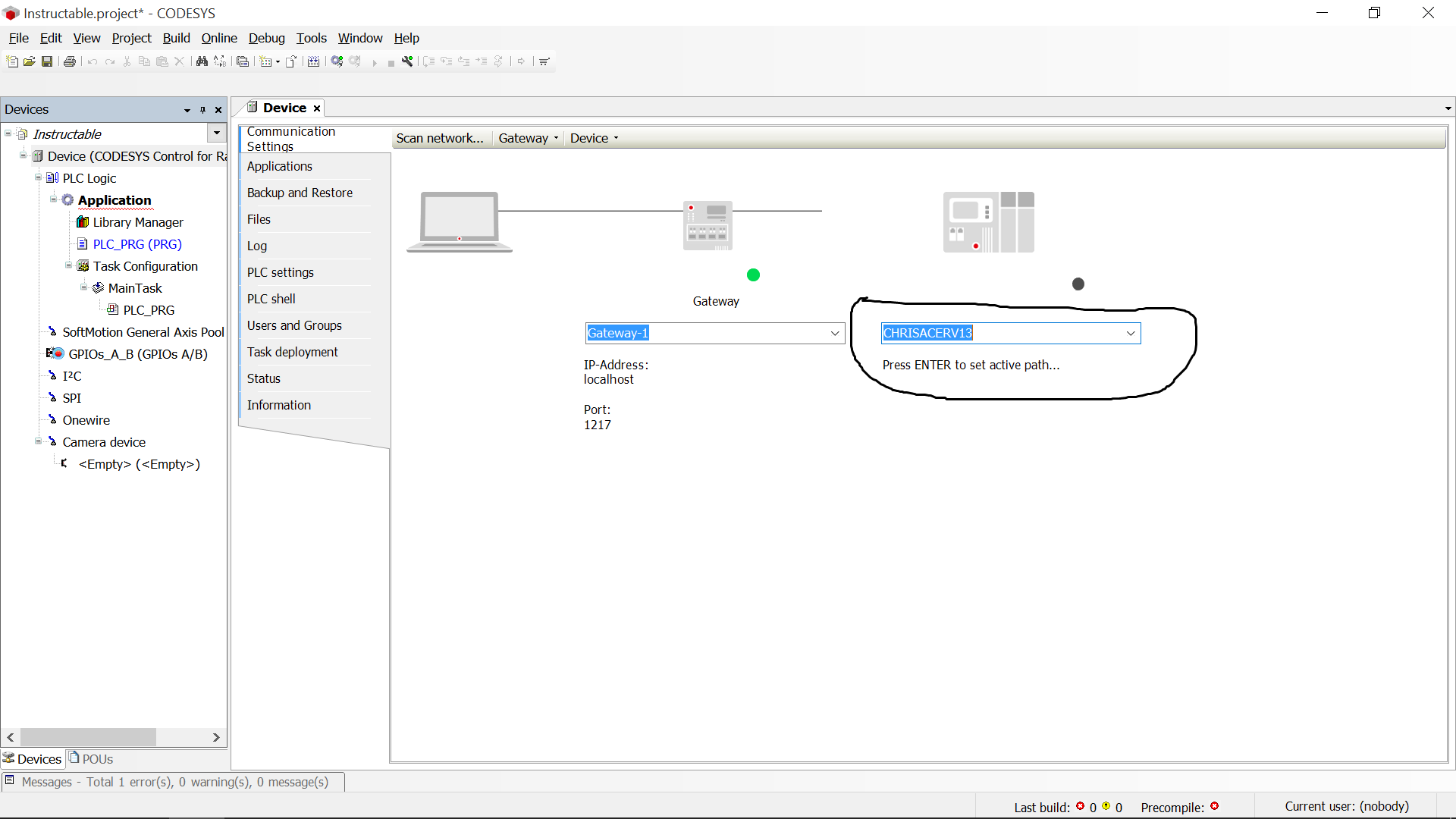Select Backup and Restore in the settings list

pos(300,193)
